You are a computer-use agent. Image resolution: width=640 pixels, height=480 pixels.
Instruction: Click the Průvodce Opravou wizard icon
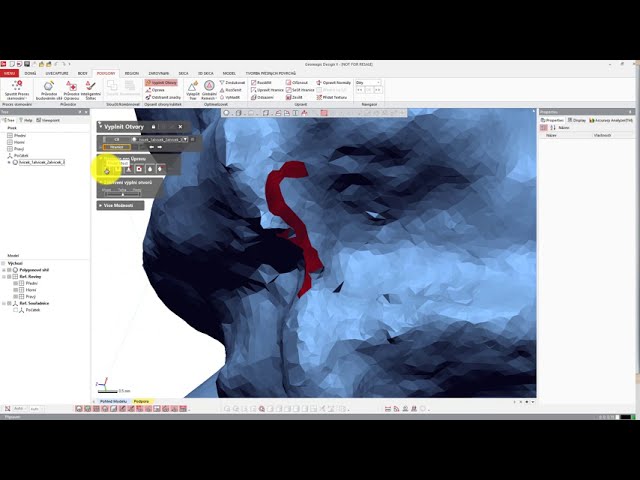click(x=72, y=88)
